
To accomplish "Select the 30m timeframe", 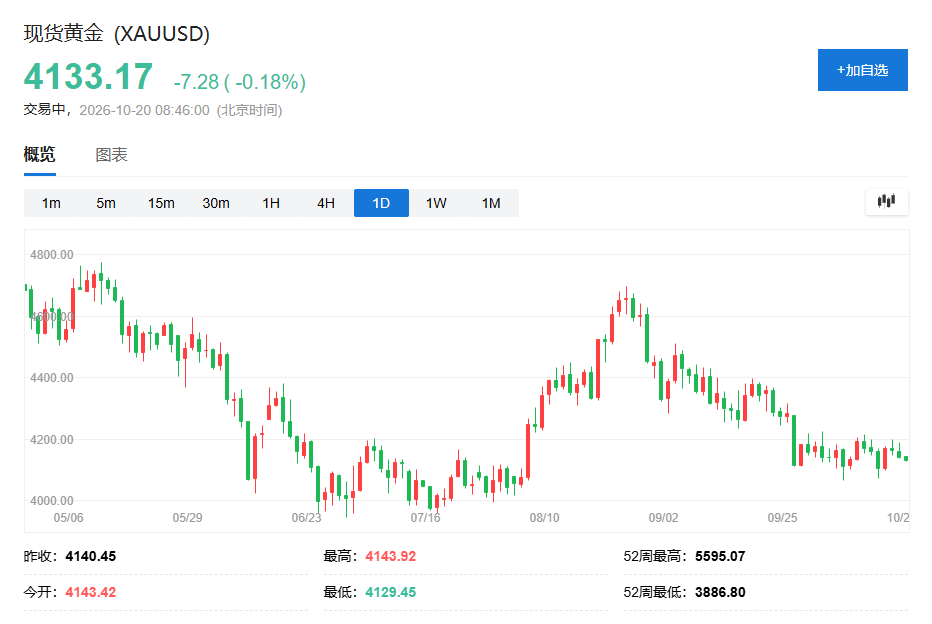I will 216,203.
